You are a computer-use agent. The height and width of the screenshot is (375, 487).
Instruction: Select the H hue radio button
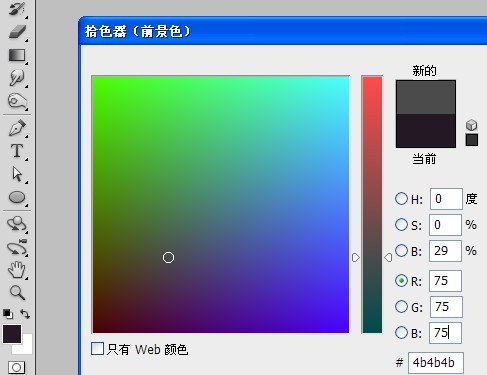[401, 199]
